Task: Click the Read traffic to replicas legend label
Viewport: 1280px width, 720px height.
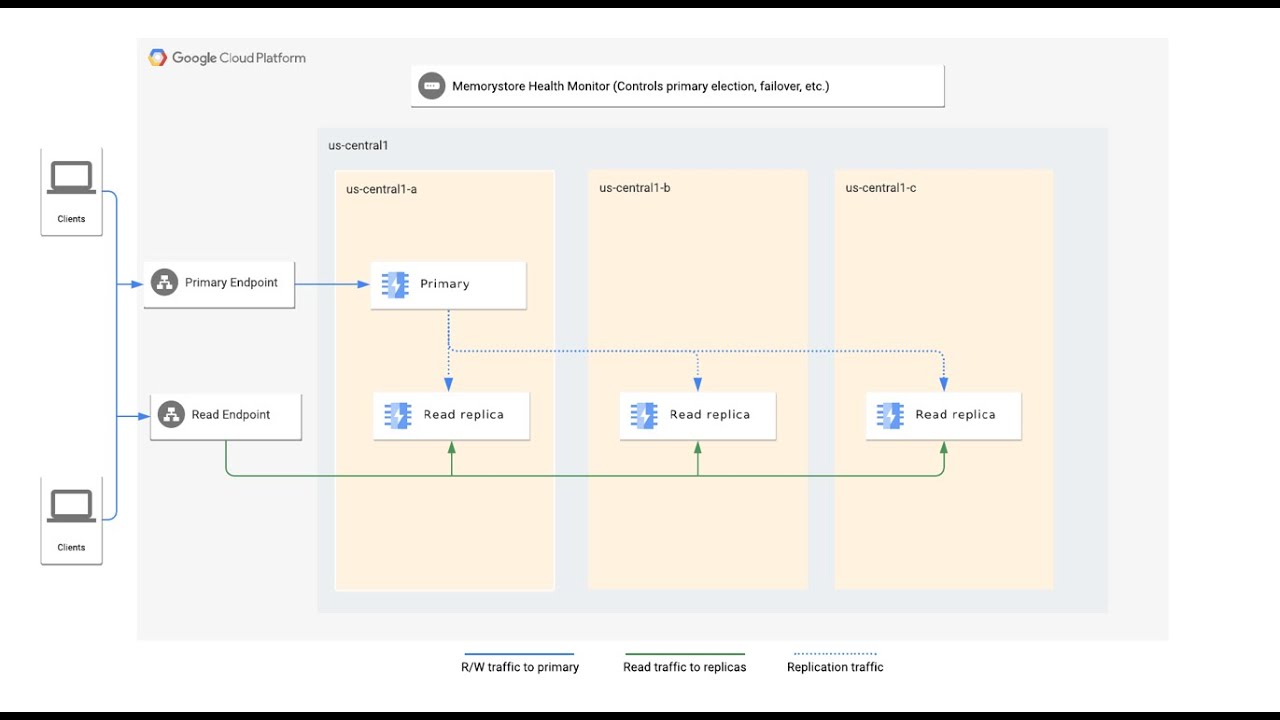Action: click(685, 667)
